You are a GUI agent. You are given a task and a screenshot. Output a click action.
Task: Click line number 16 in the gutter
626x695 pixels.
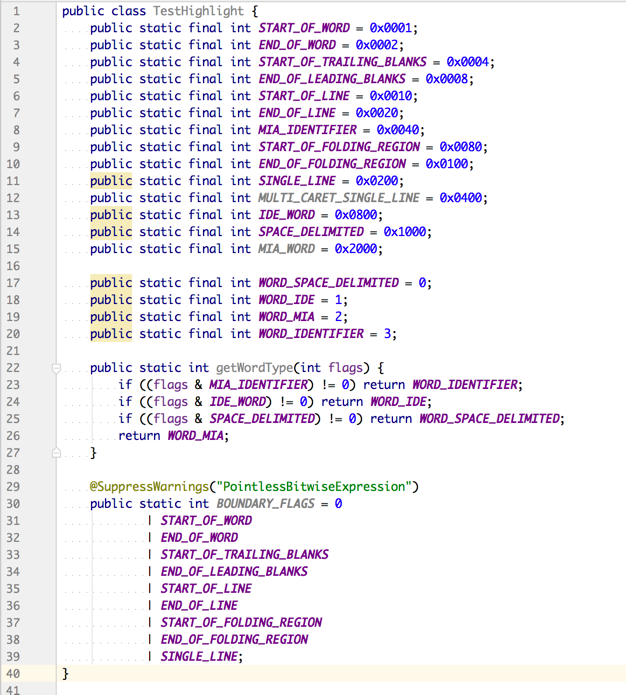[x=13, y=266]
